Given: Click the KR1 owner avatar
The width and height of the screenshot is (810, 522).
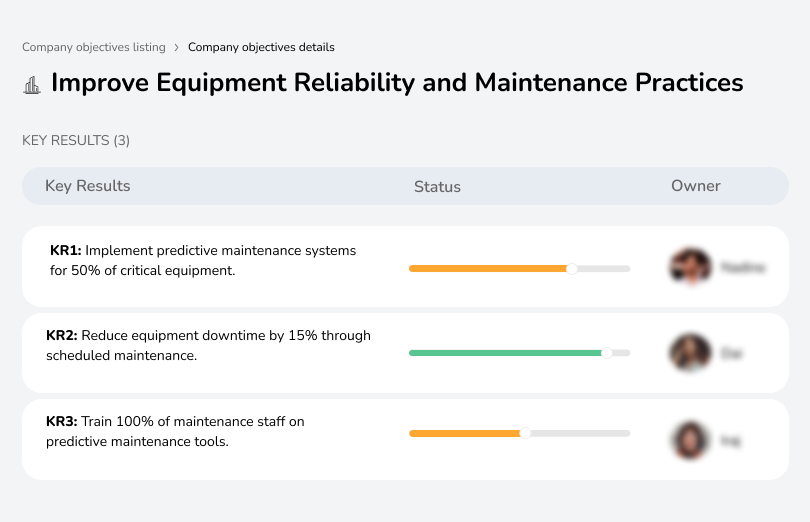Looking at the screenshot, I should coord(690,267).
